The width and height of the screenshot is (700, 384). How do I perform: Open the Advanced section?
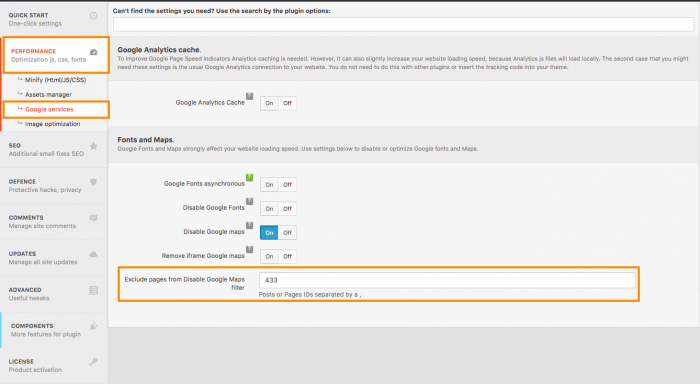tap(54, 294)
